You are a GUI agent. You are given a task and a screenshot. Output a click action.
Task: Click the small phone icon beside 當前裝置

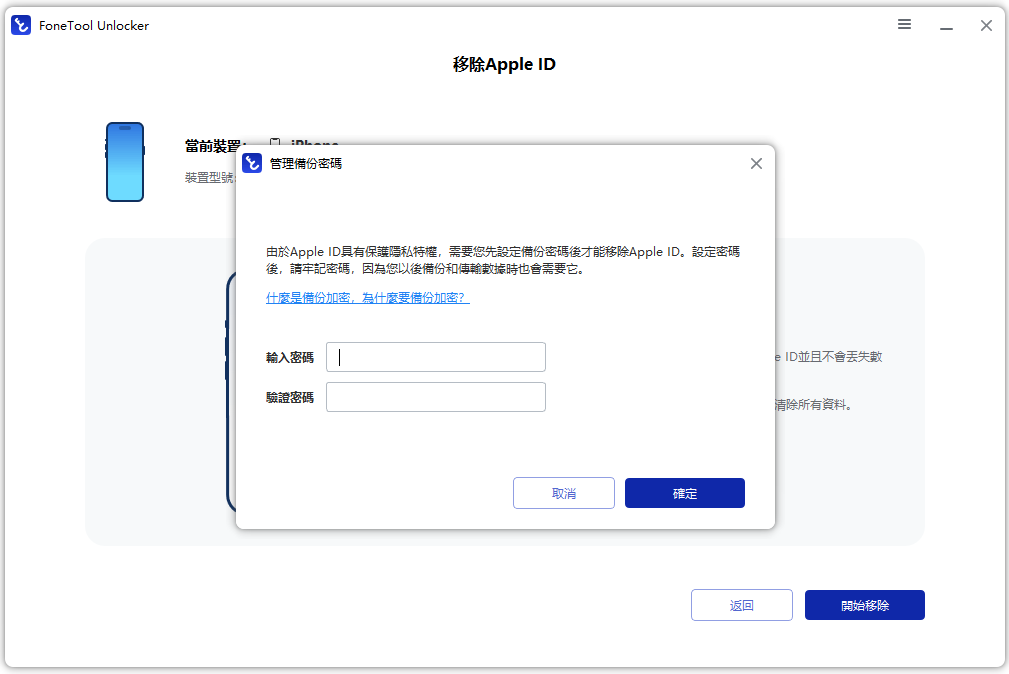[x=274, y=146]
